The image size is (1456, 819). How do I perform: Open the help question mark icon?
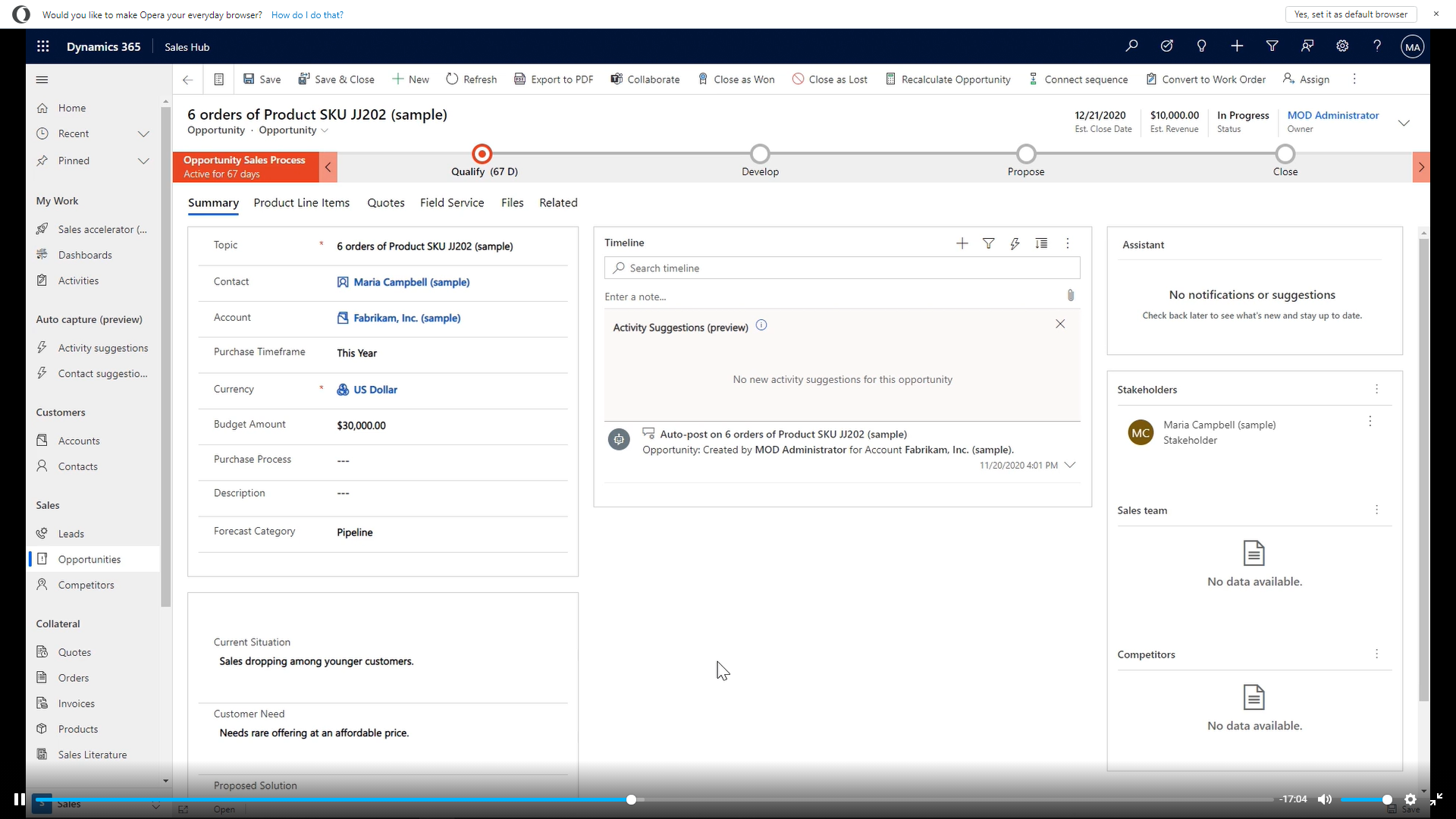(x=1377, y=46)
